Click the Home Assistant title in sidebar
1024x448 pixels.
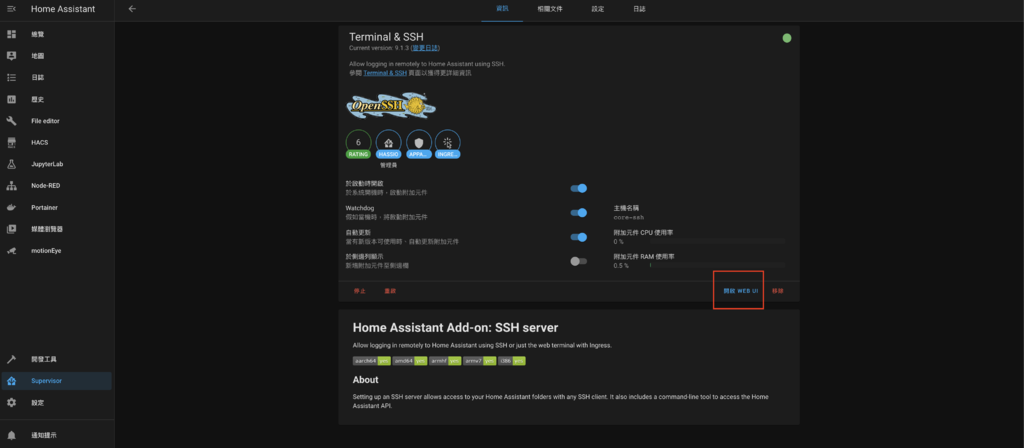coord(63,9)
